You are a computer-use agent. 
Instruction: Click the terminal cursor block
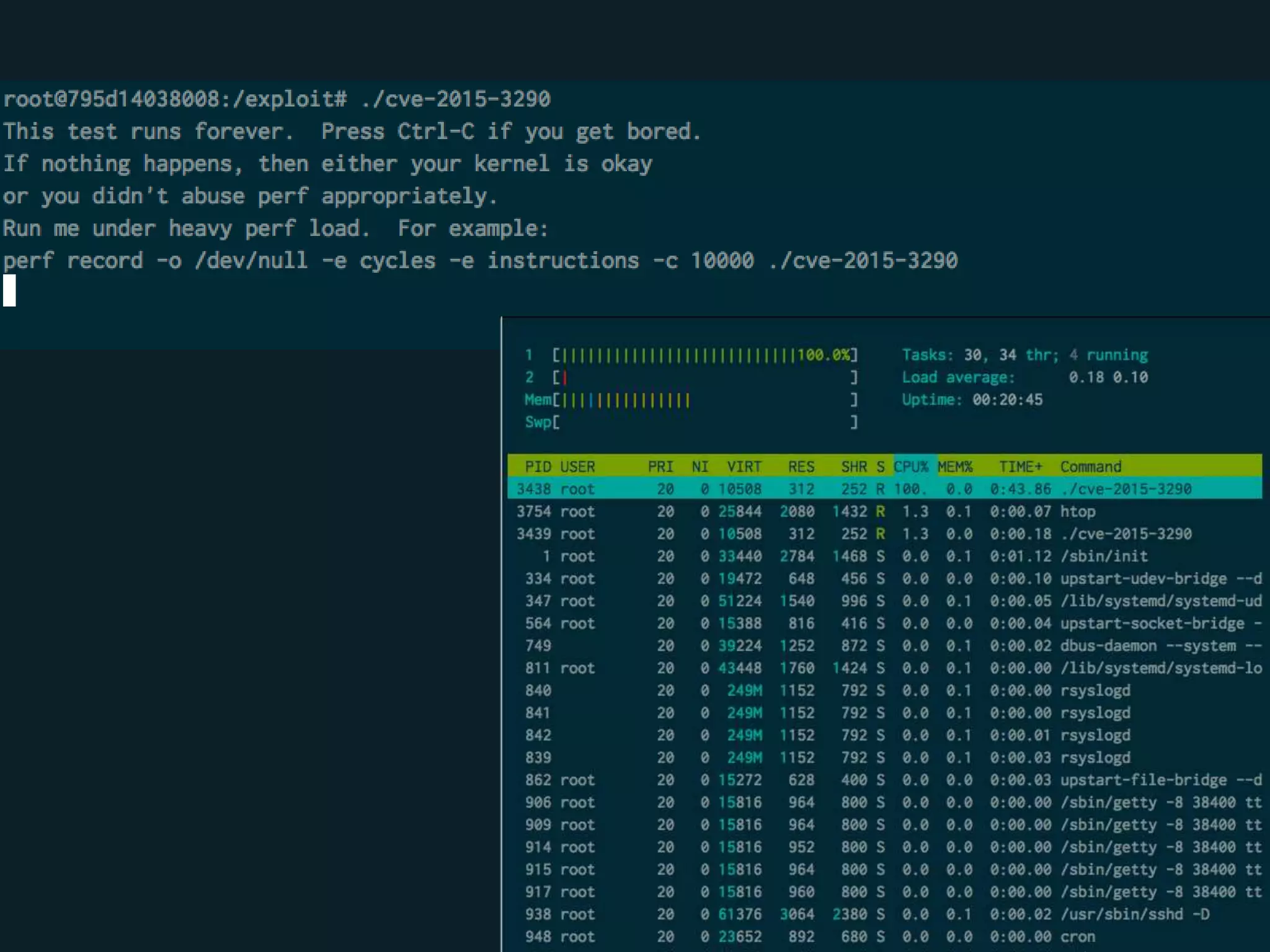[9, 291]
